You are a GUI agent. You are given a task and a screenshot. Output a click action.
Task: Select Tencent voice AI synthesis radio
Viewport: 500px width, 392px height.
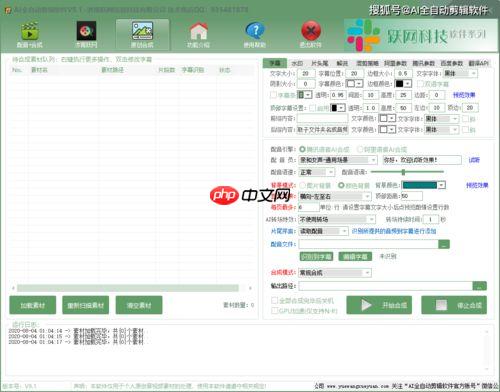coord(303,149)
